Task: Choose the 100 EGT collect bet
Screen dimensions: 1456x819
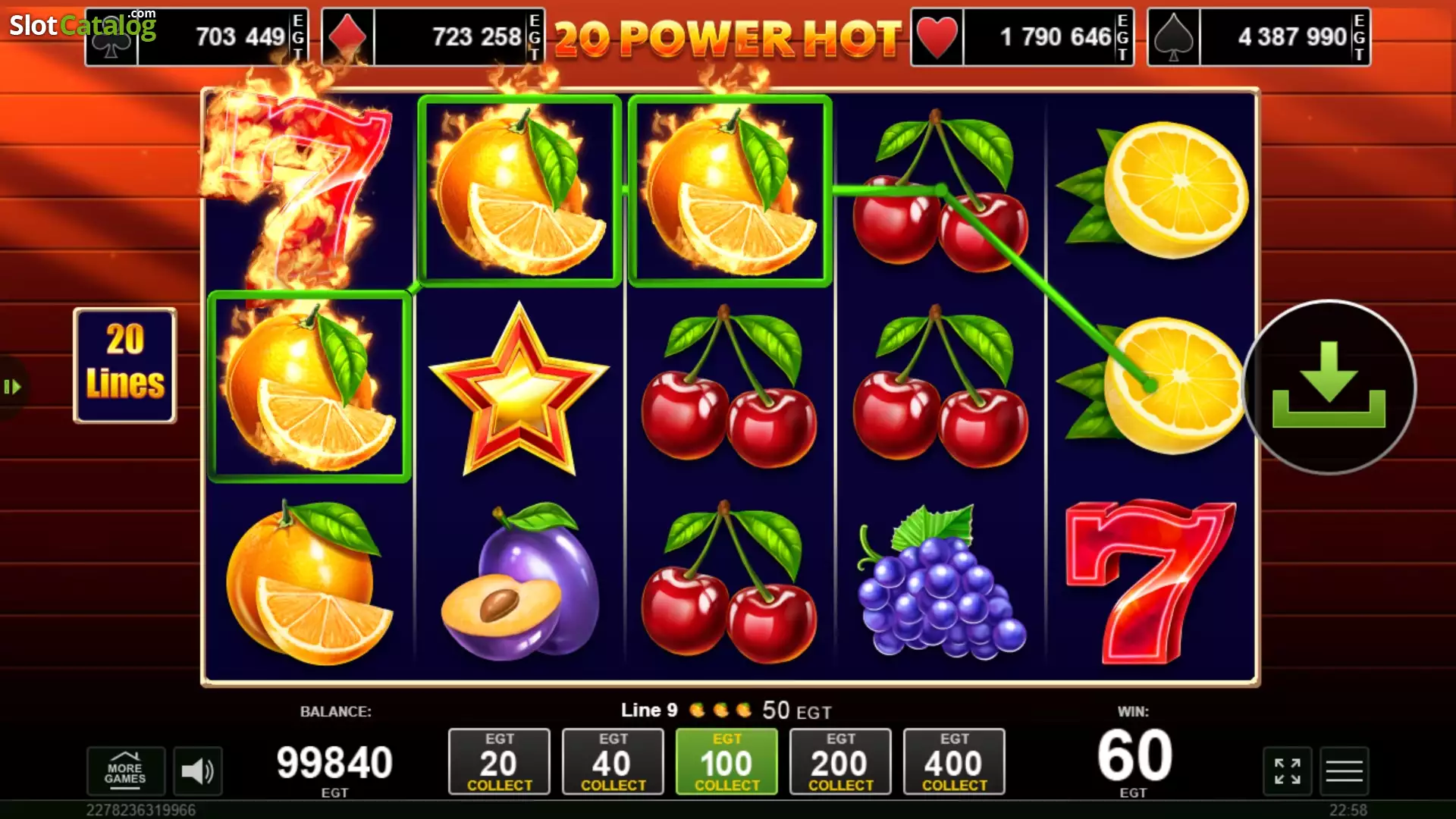Action: tap(726, 761)
